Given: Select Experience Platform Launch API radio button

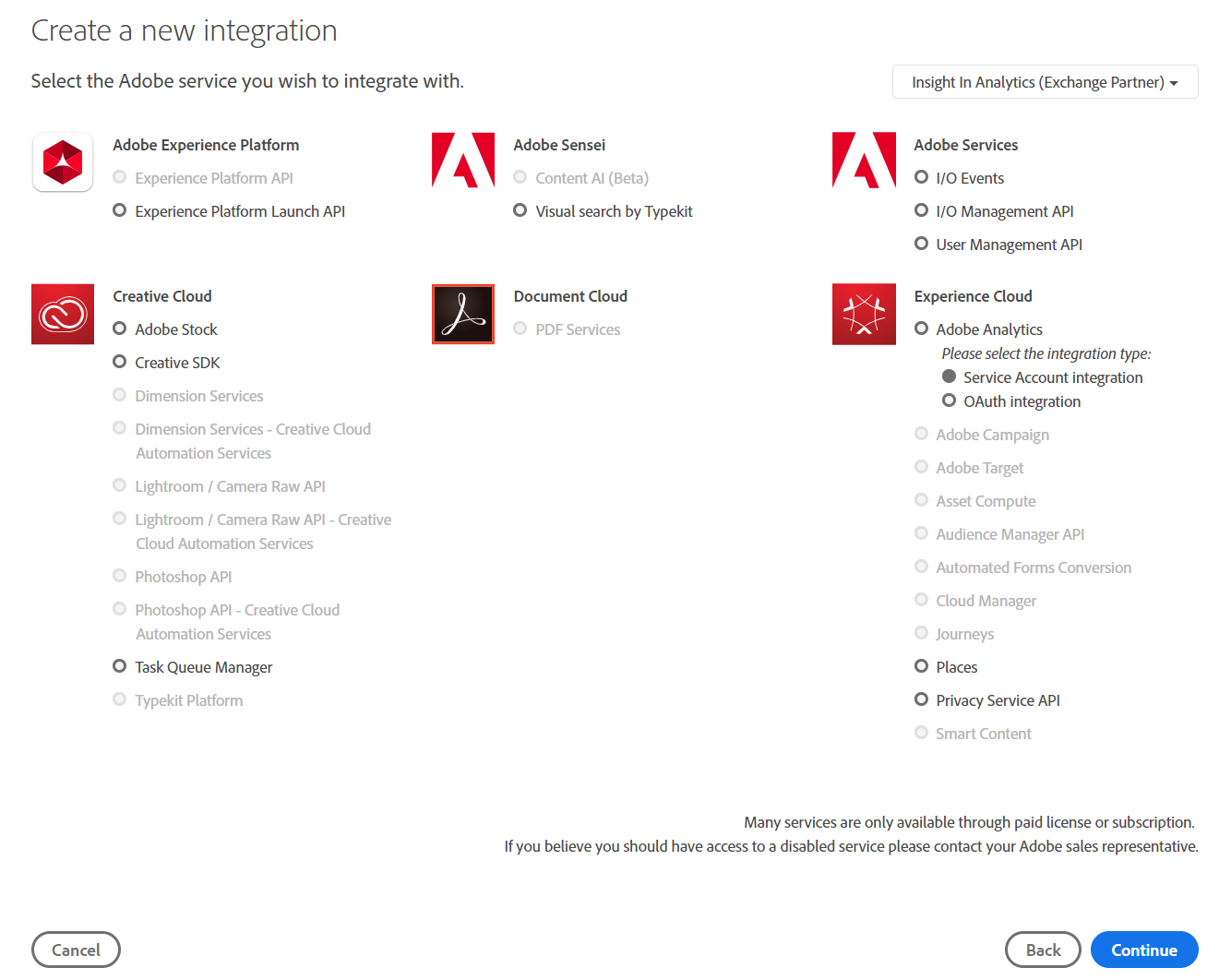Looking at the screenshot, I should (x=119, y=210).
